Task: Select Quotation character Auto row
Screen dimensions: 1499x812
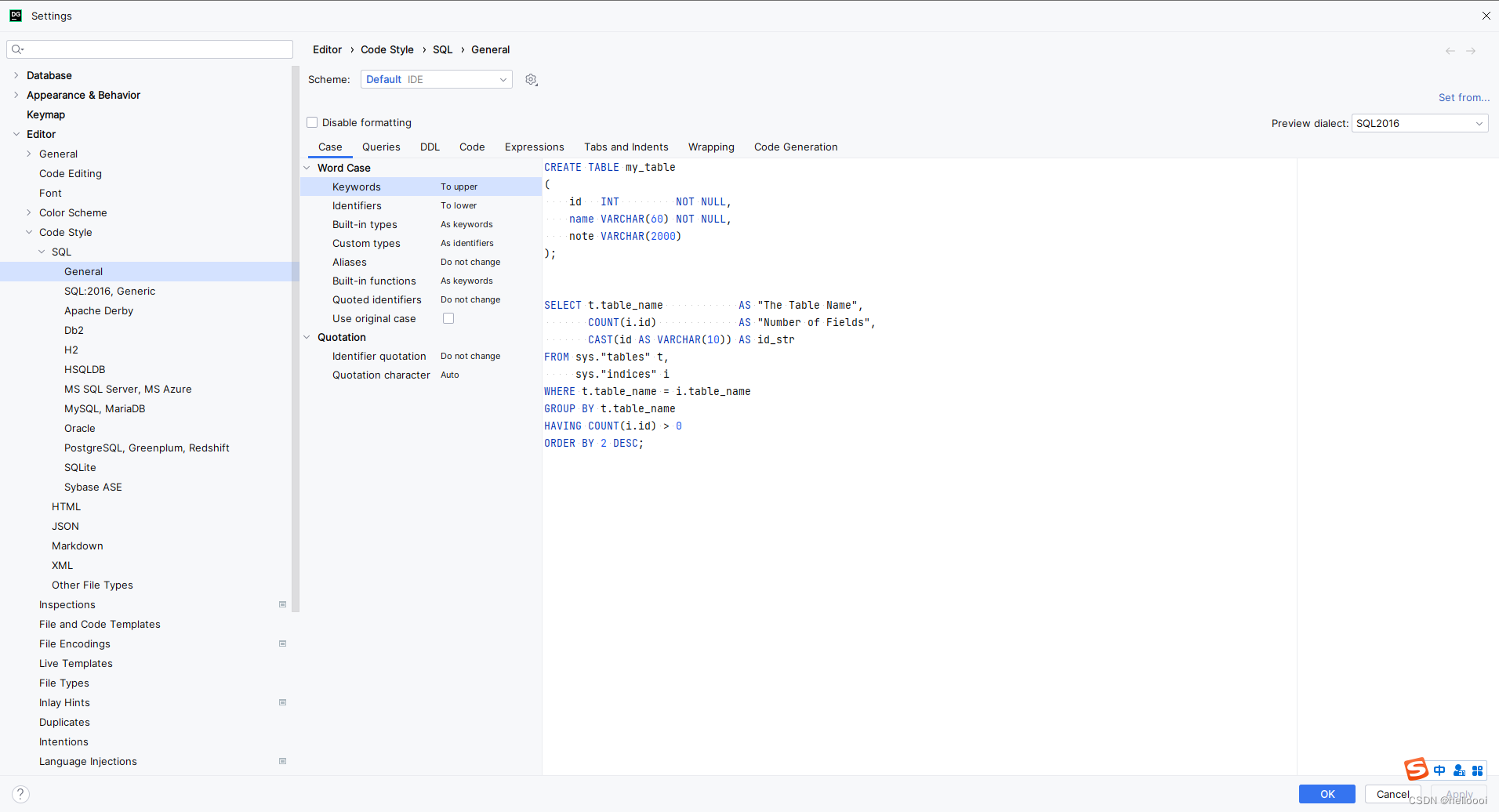Action: click(x=421, y=375)
